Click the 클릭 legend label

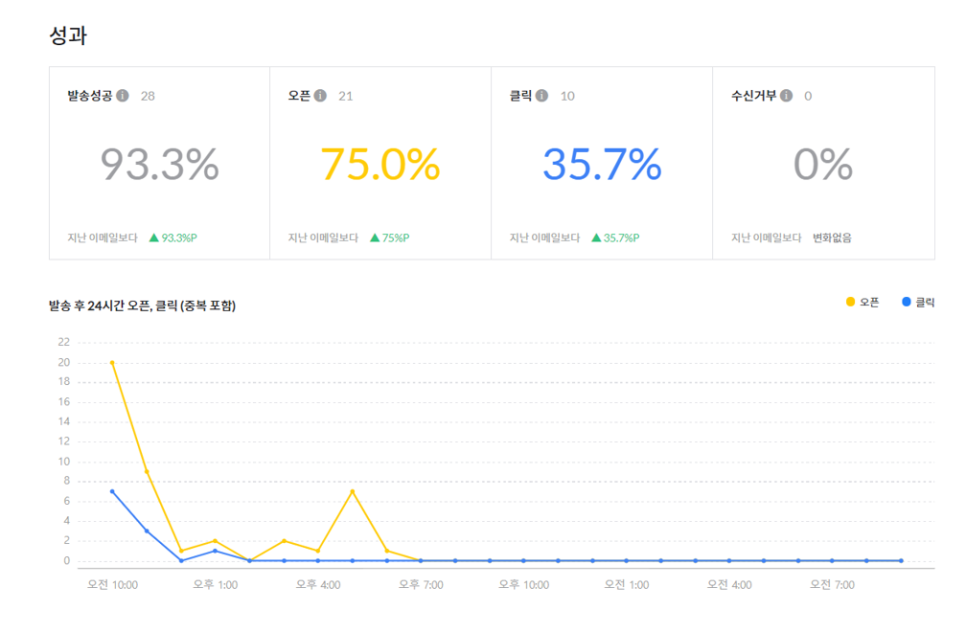click(x=925, y=302)
